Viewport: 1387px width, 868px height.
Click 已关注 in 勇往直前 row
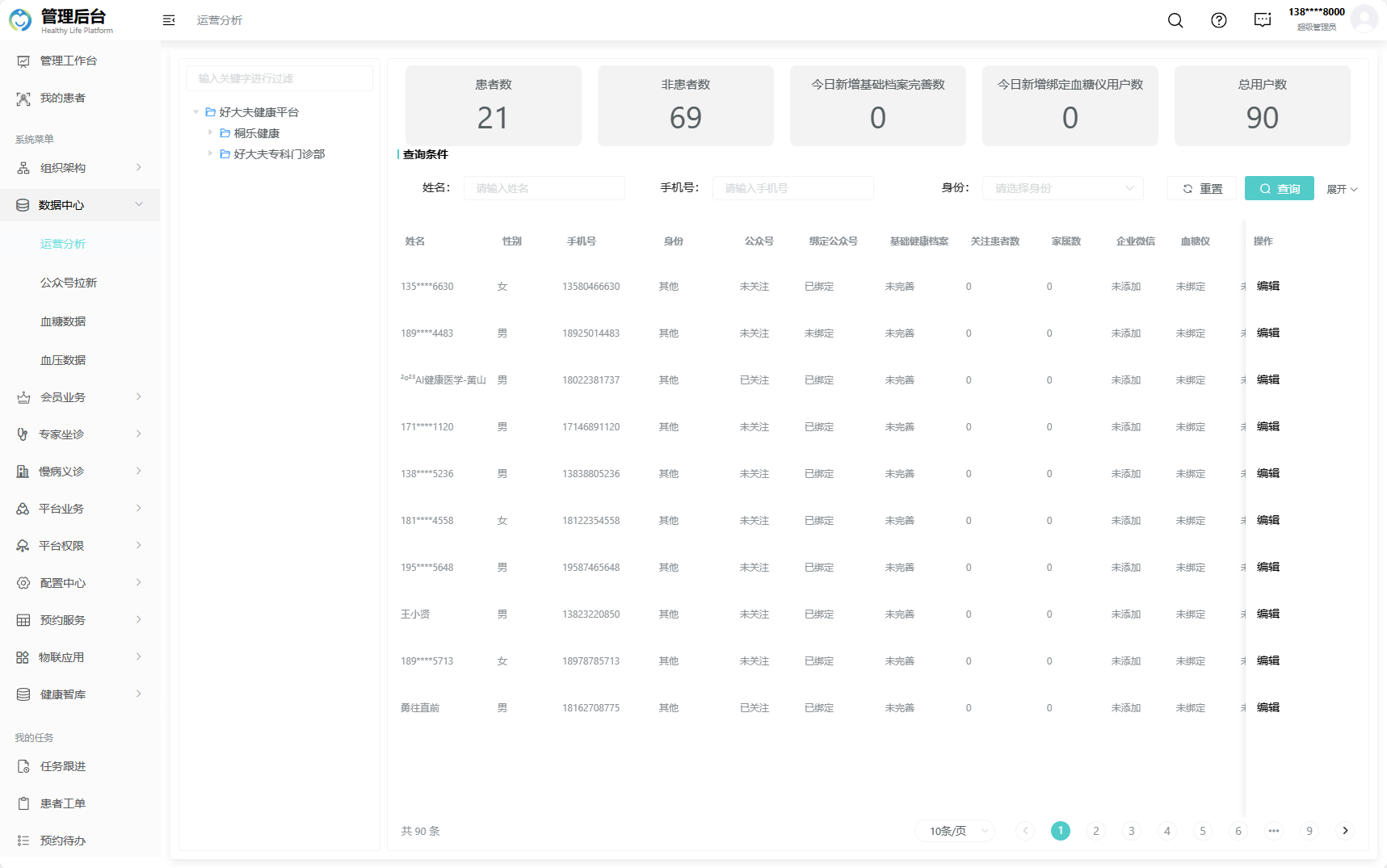pyautogui.click(x=754, y=708)
